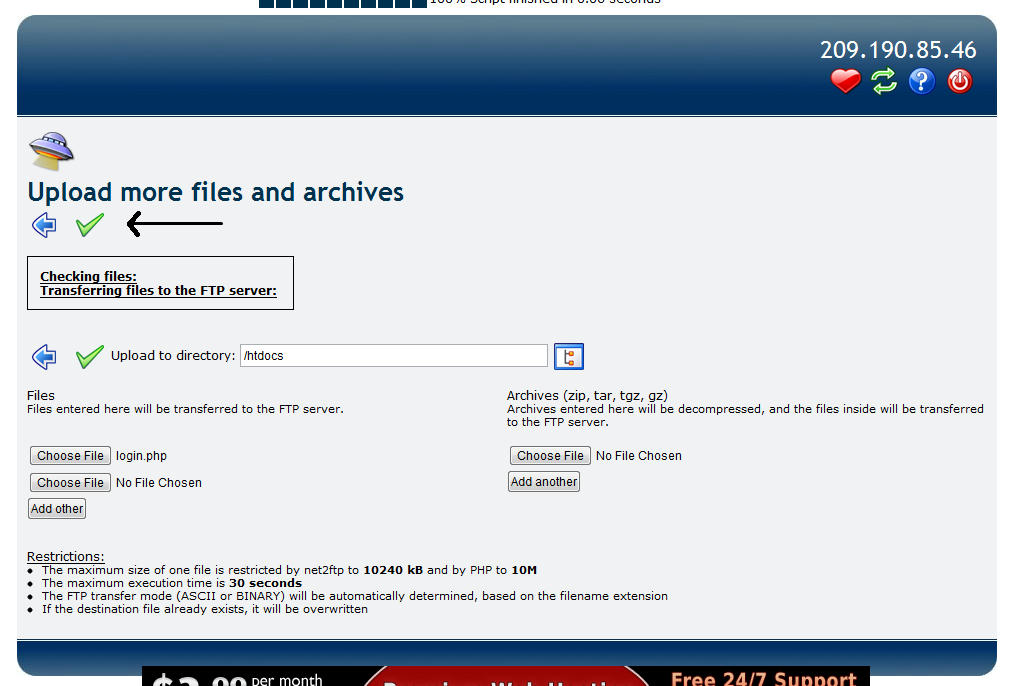The height and width of the screenshot is (686, 1013).
Task: Open help via the blue question mark icon
Action: pyautogui.click(x=921, y=81)
